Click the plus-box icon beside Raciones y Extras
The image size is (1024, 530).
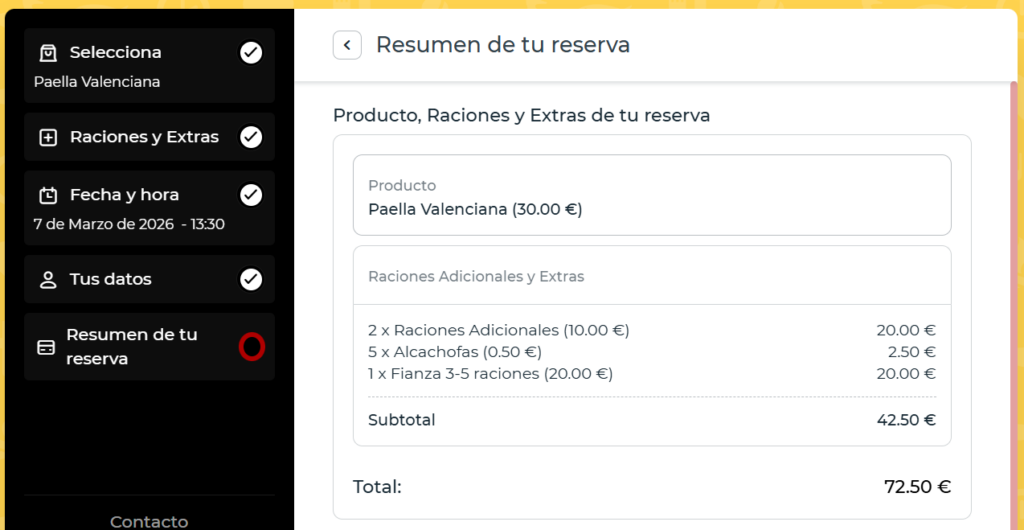tap(48, 138)
